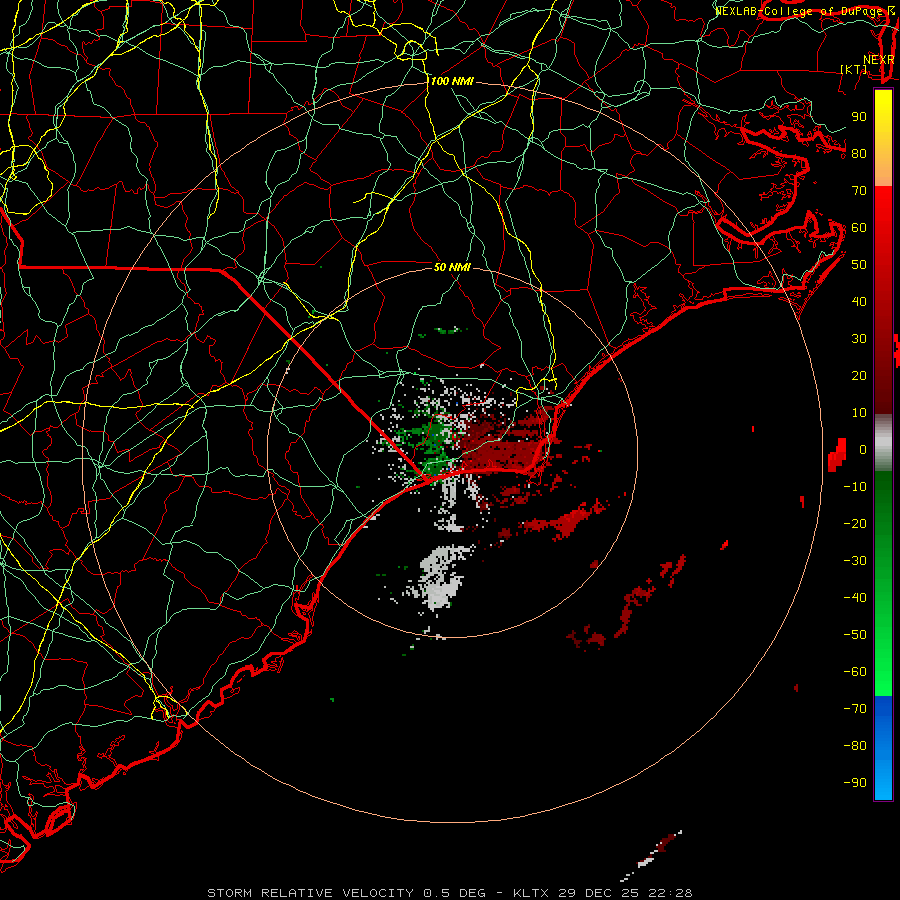Click the -40 scale label

(855, 598)
